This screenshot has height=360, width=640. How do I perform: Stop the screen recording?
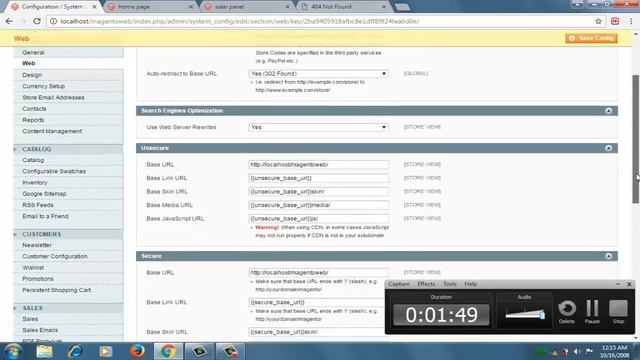[x=618, y=312]
